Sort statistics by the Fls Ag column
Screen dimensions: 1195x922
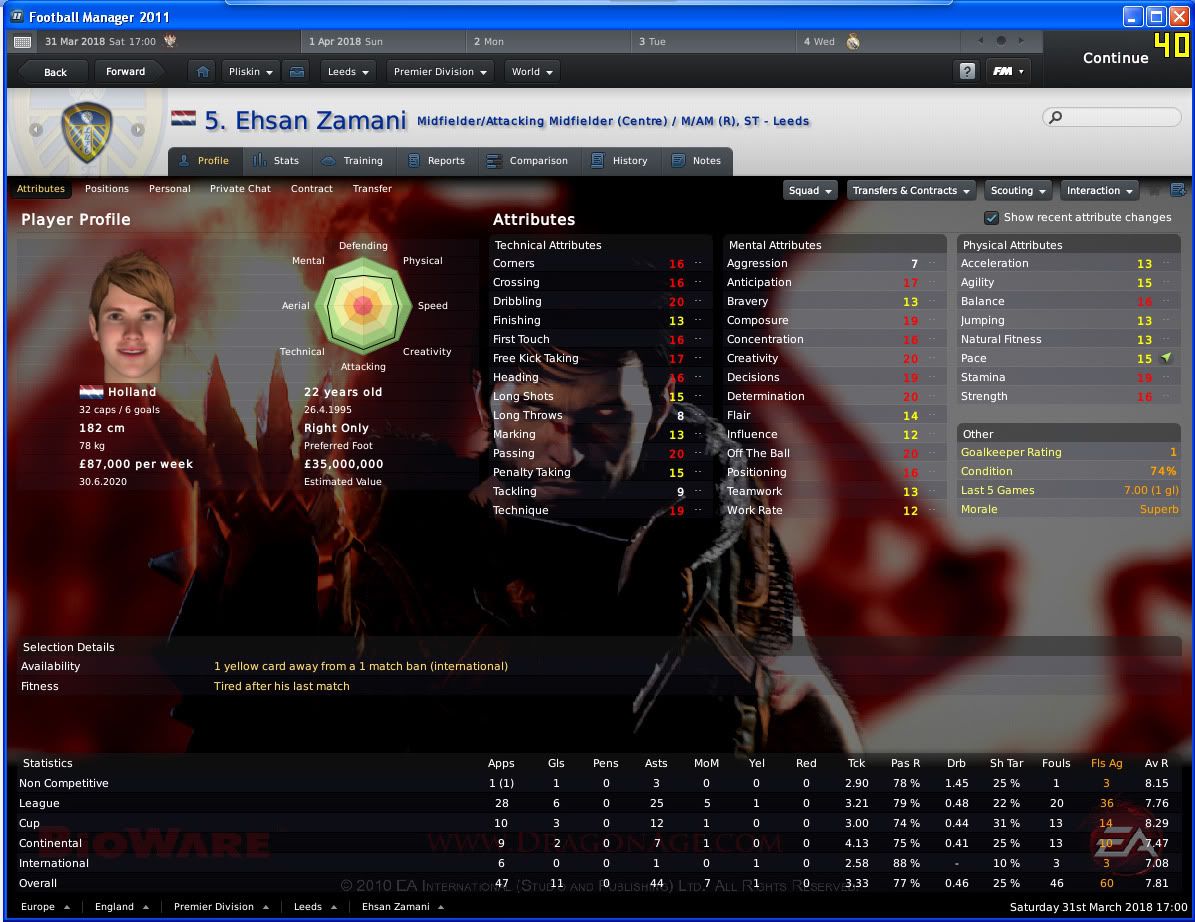coord(1106,764)
